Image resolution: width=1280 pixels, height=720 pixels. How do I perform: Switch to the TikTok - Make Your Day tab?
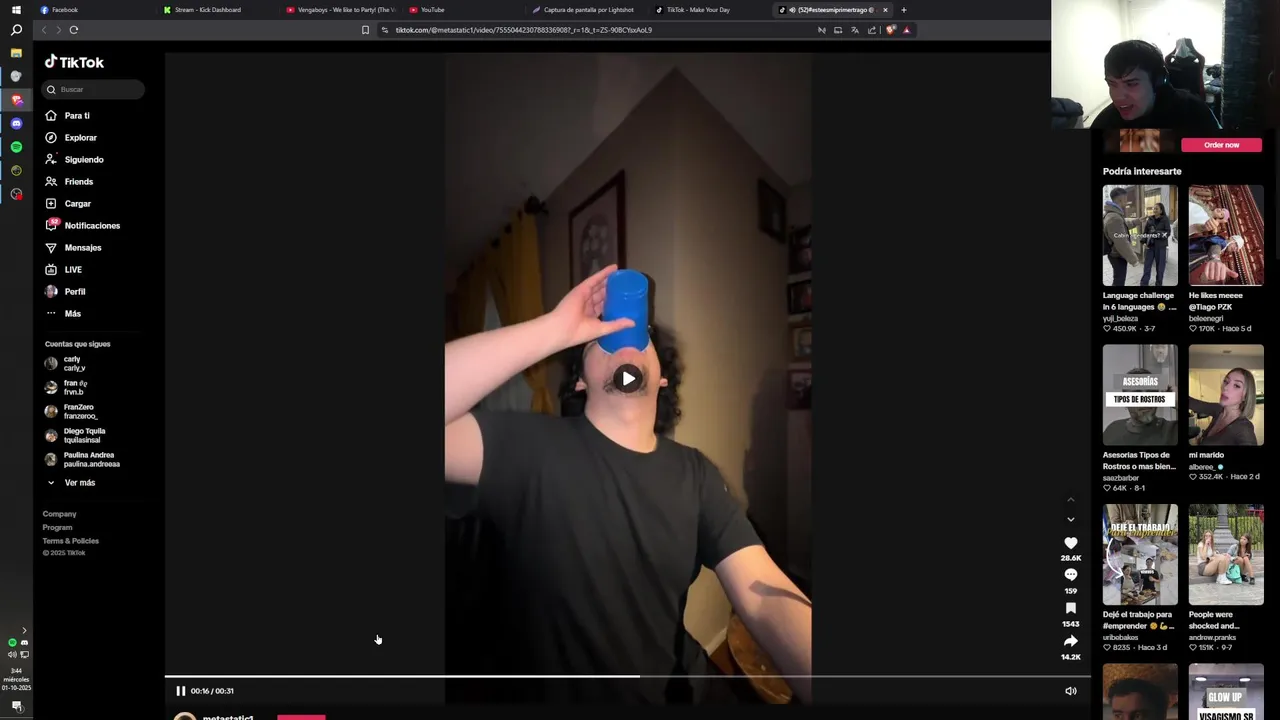click(710, 10)
